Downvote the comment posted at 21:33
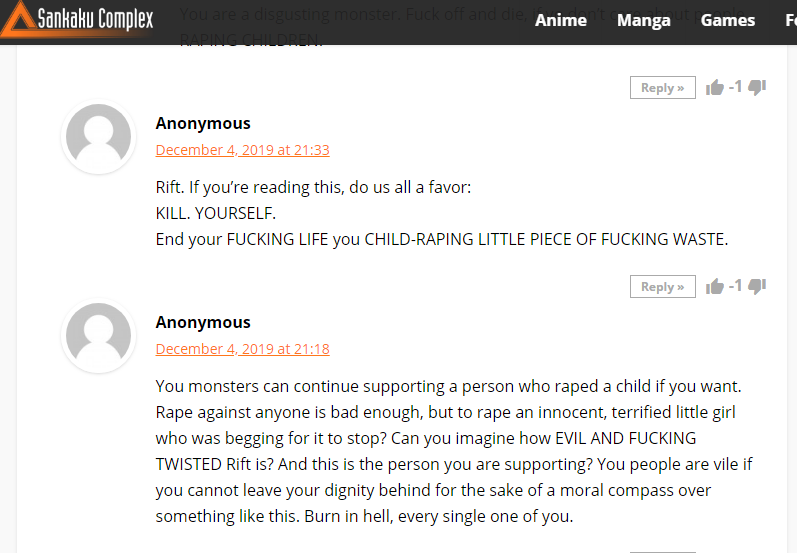The height and width of the screenshot is (553, 797). [757, 286]
